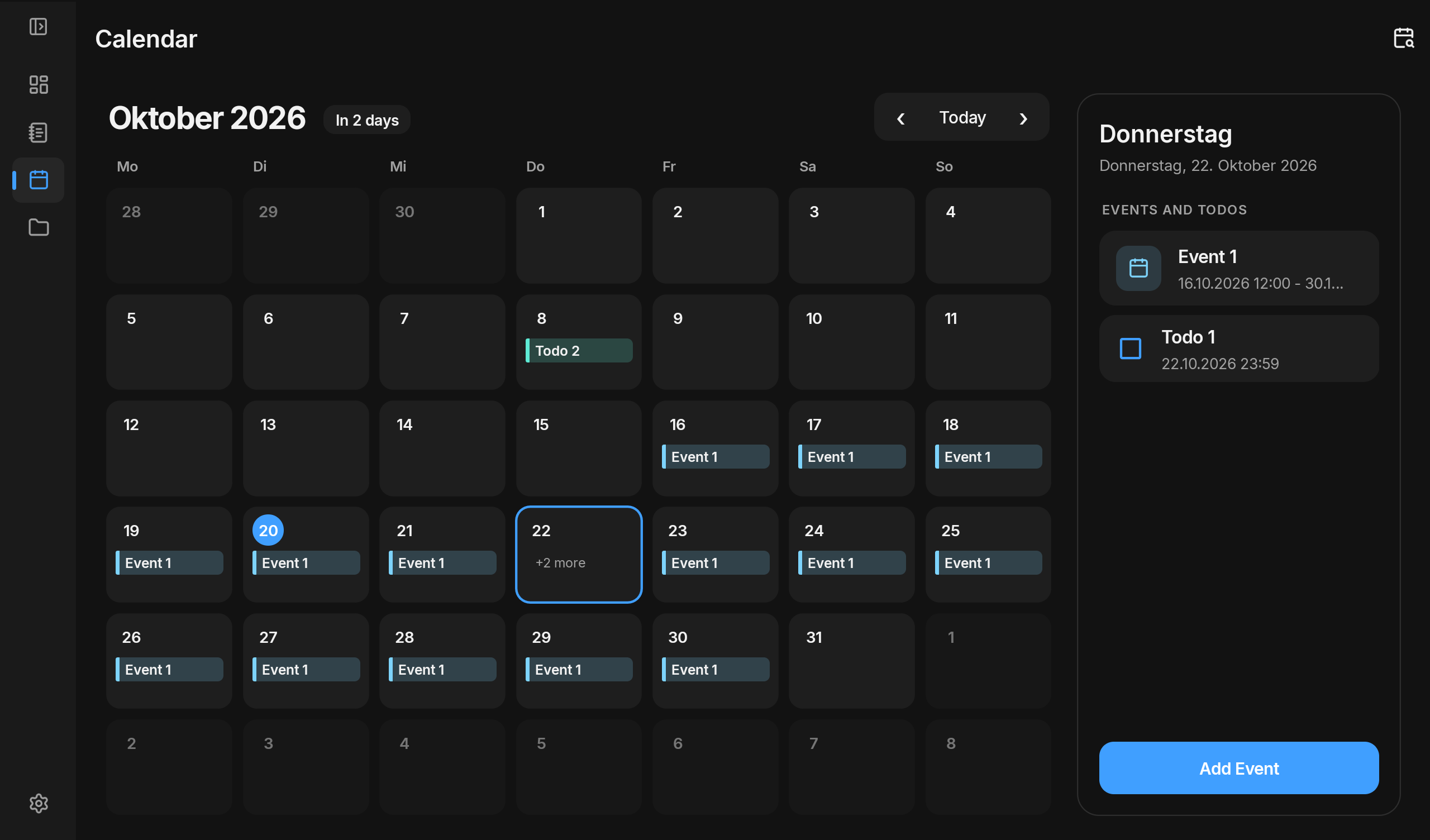Go to next month arrow
The image size is (1430, 840).
tap(1023, 118)
